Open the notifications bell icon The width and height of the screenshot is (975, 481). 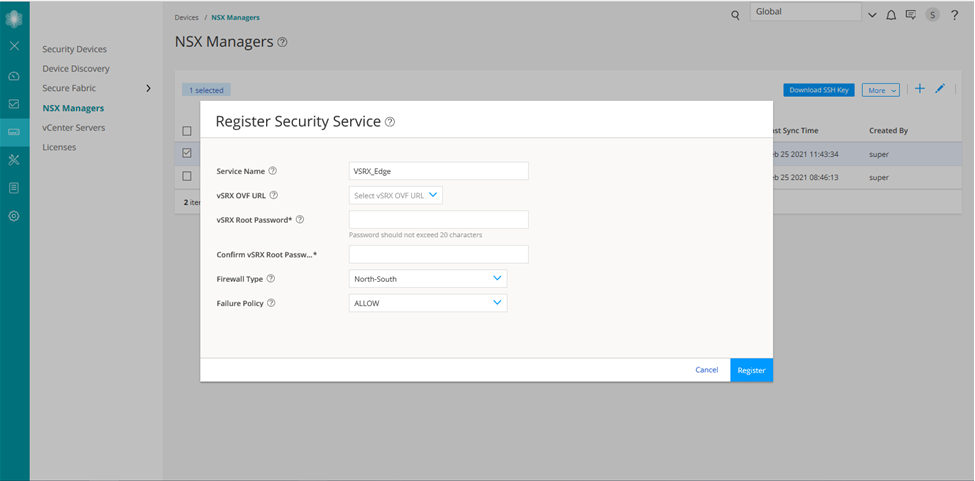pos(891,15)
